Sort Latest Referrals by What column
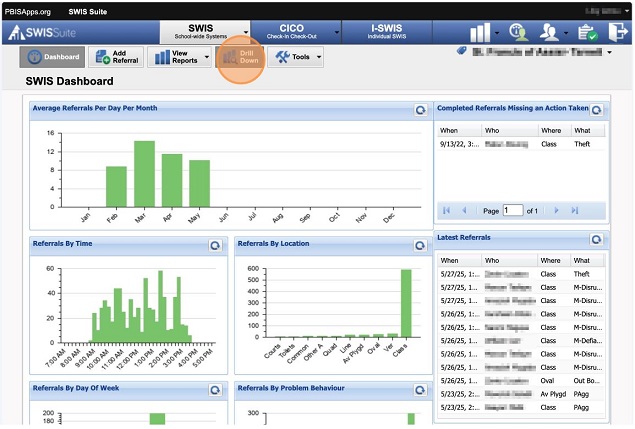Viewport: 635px width, 429px height. tap(587, 260)
